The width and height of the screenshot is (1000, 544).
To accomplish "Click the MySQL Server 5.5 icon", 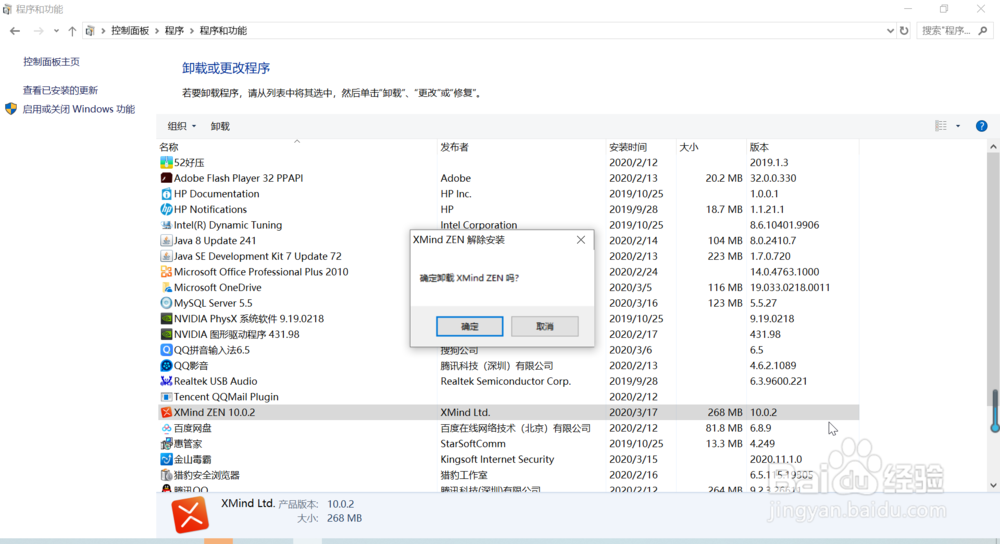I will click(166, 303).
